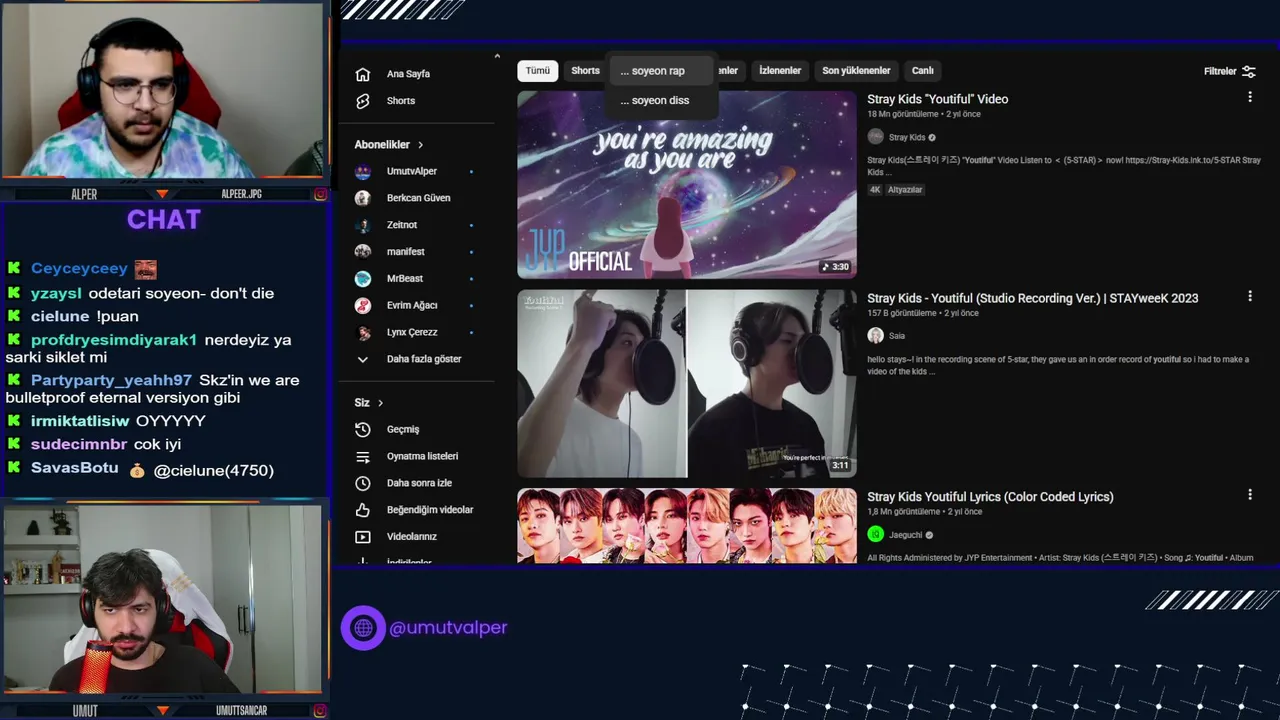Open options menu for Color Coded Lyrics video
Image resolution: width=1280 pixels, height=720 pixels.
pos(1249,494)
